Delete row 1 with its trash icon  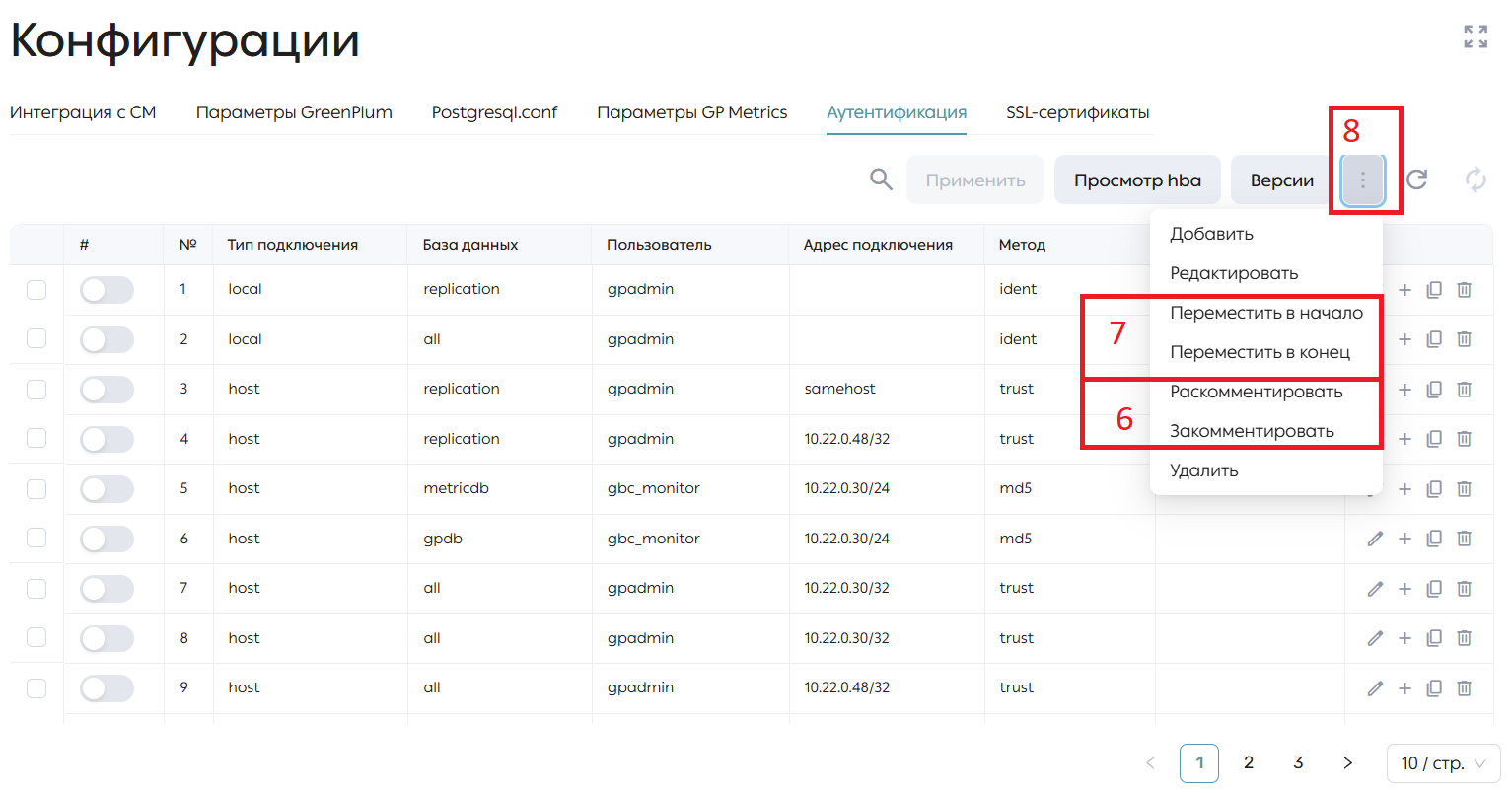pos(1464,290)
